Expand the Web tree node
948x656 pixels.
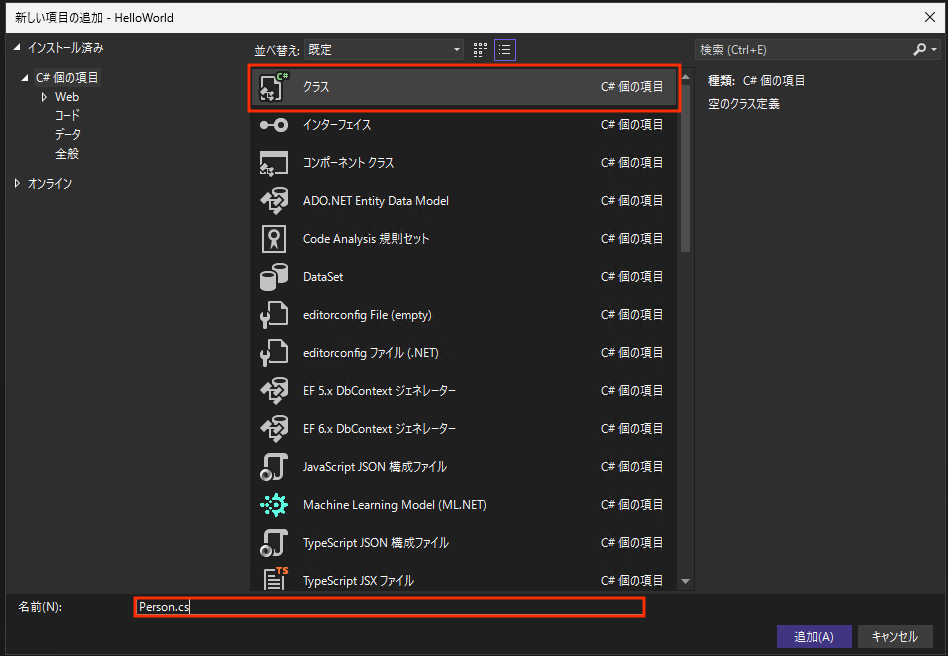pos(44,97)
